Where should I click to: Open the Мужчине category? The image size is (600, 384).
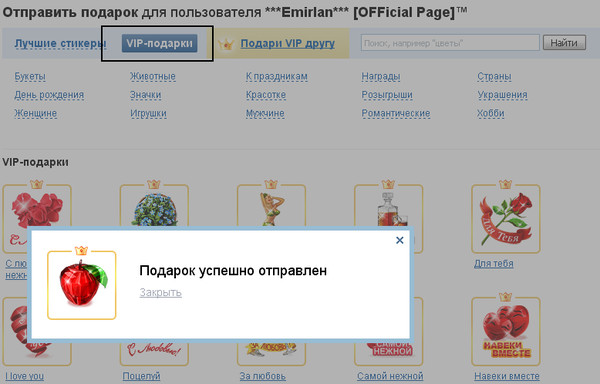point(265,114)
